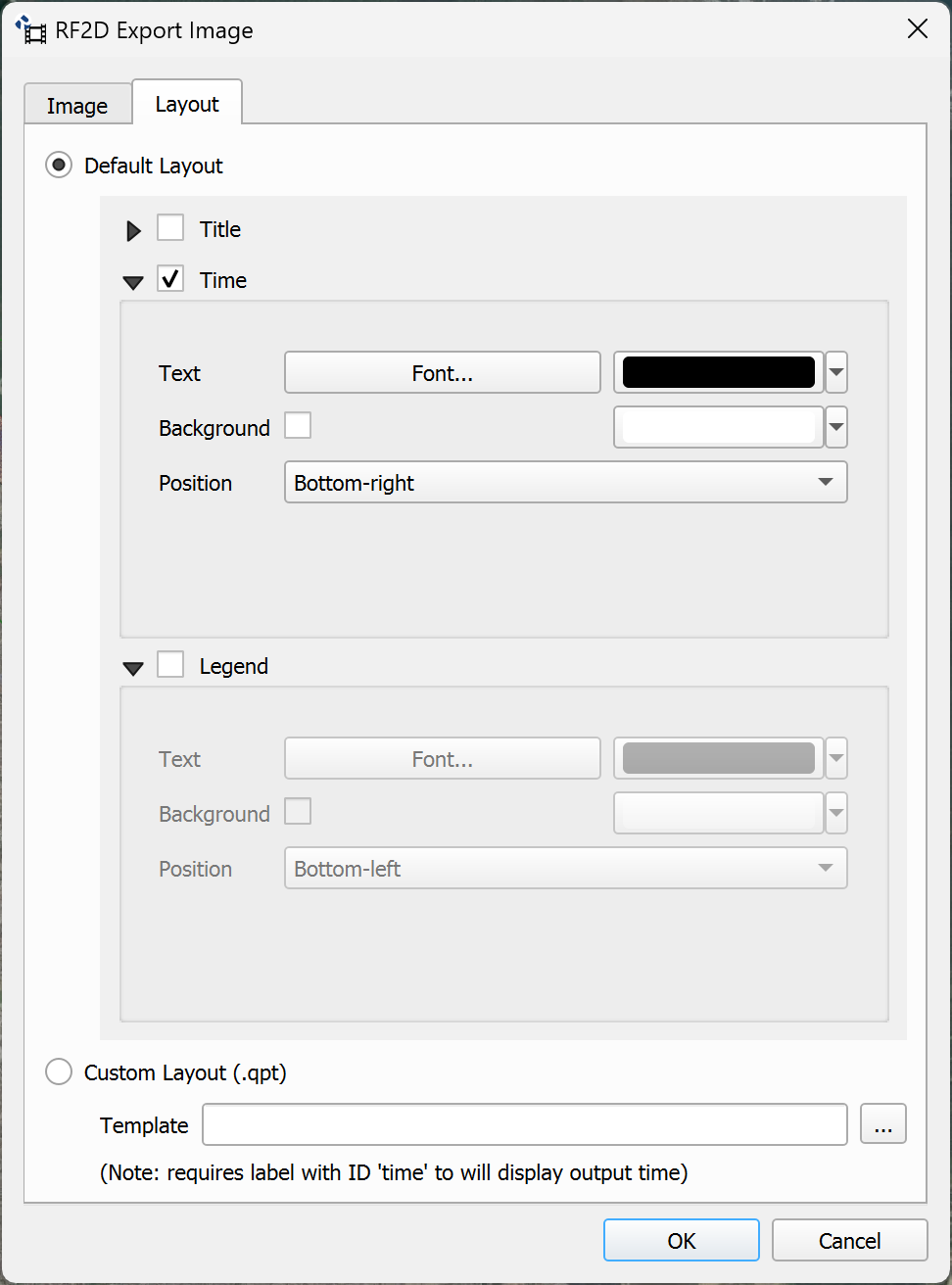Image resolution: width=952 pixels, height=1285 pixels.
Task: Enable the Title checkbox
Action: (170, 228)
